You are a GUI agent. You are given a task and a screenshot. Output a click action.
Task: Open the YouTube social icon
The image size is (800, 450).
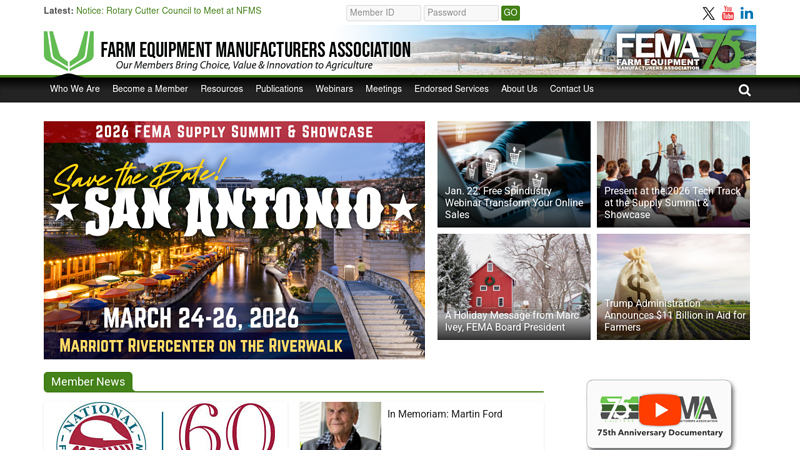point(728,13)
